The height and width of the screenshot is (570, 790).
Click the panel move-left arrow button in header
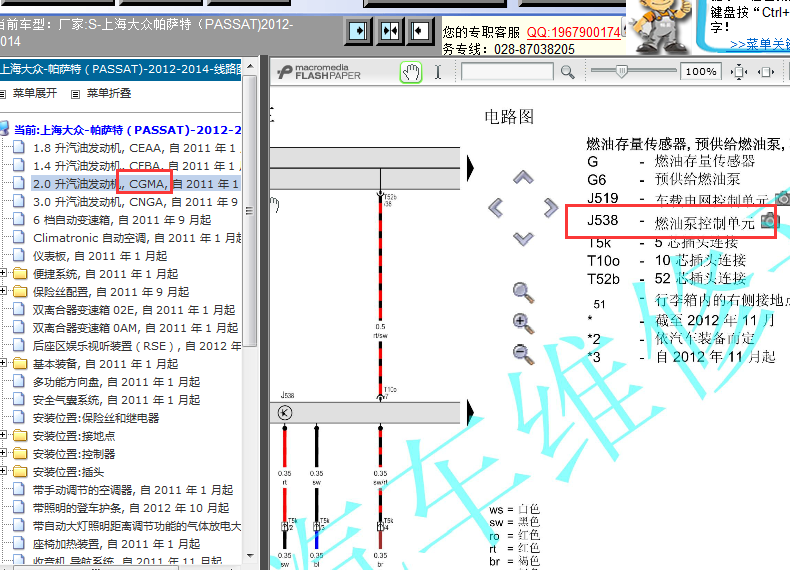point(420,31)
